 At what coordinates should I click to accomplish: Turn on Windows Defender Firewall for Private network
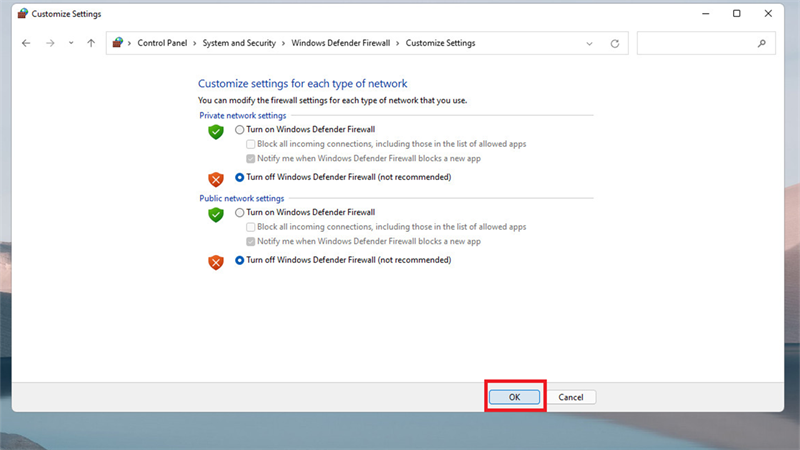239,130
